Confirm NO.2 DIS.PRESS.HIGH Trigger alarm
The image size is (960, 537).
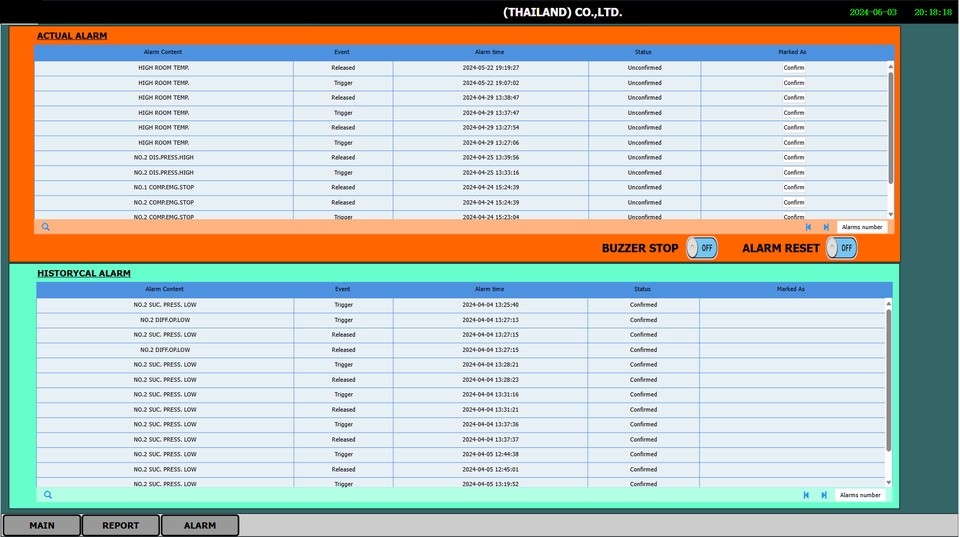pyautogui.click(x=793, y=173)
